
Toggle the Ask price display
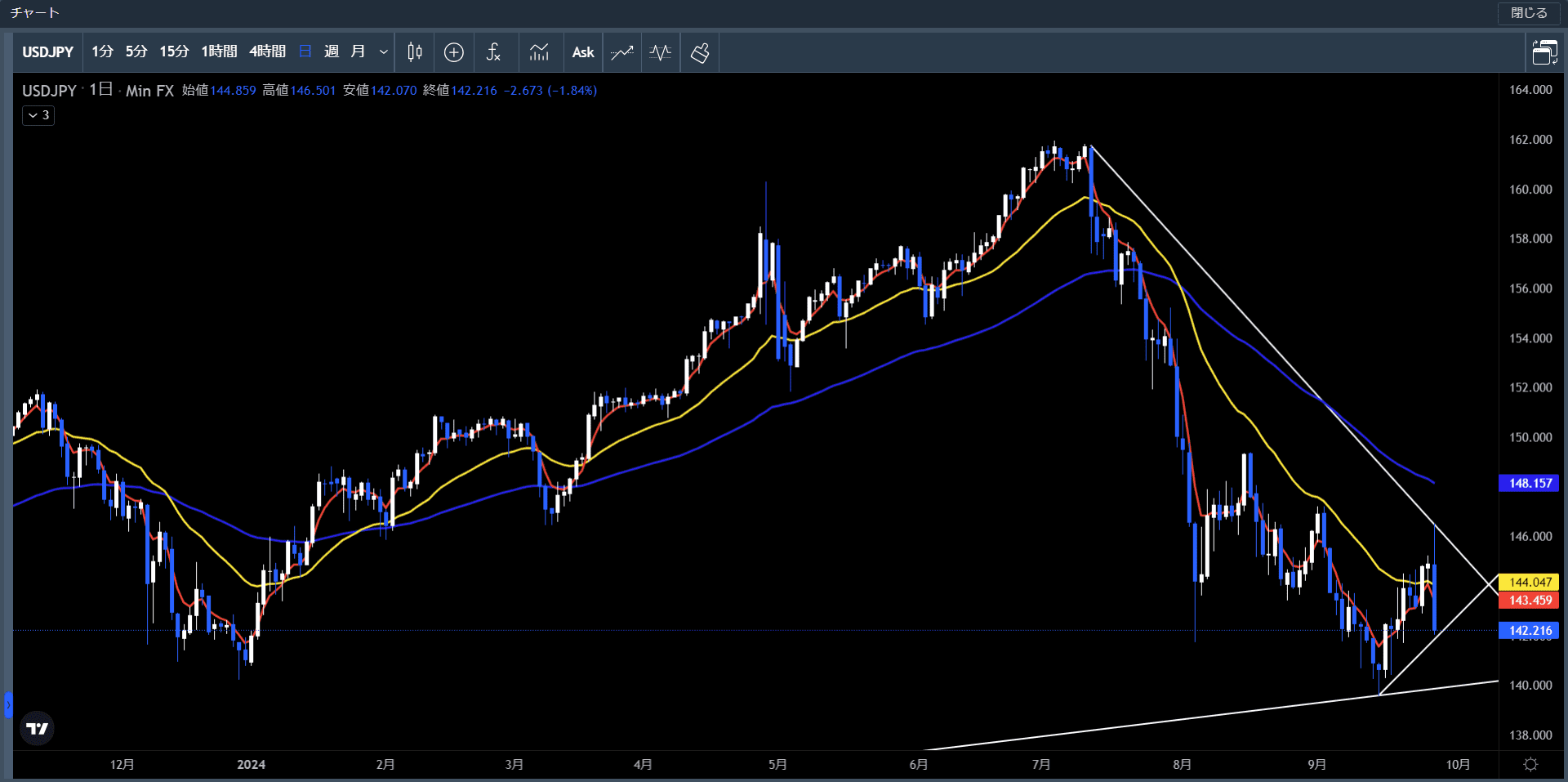(583, 52)
